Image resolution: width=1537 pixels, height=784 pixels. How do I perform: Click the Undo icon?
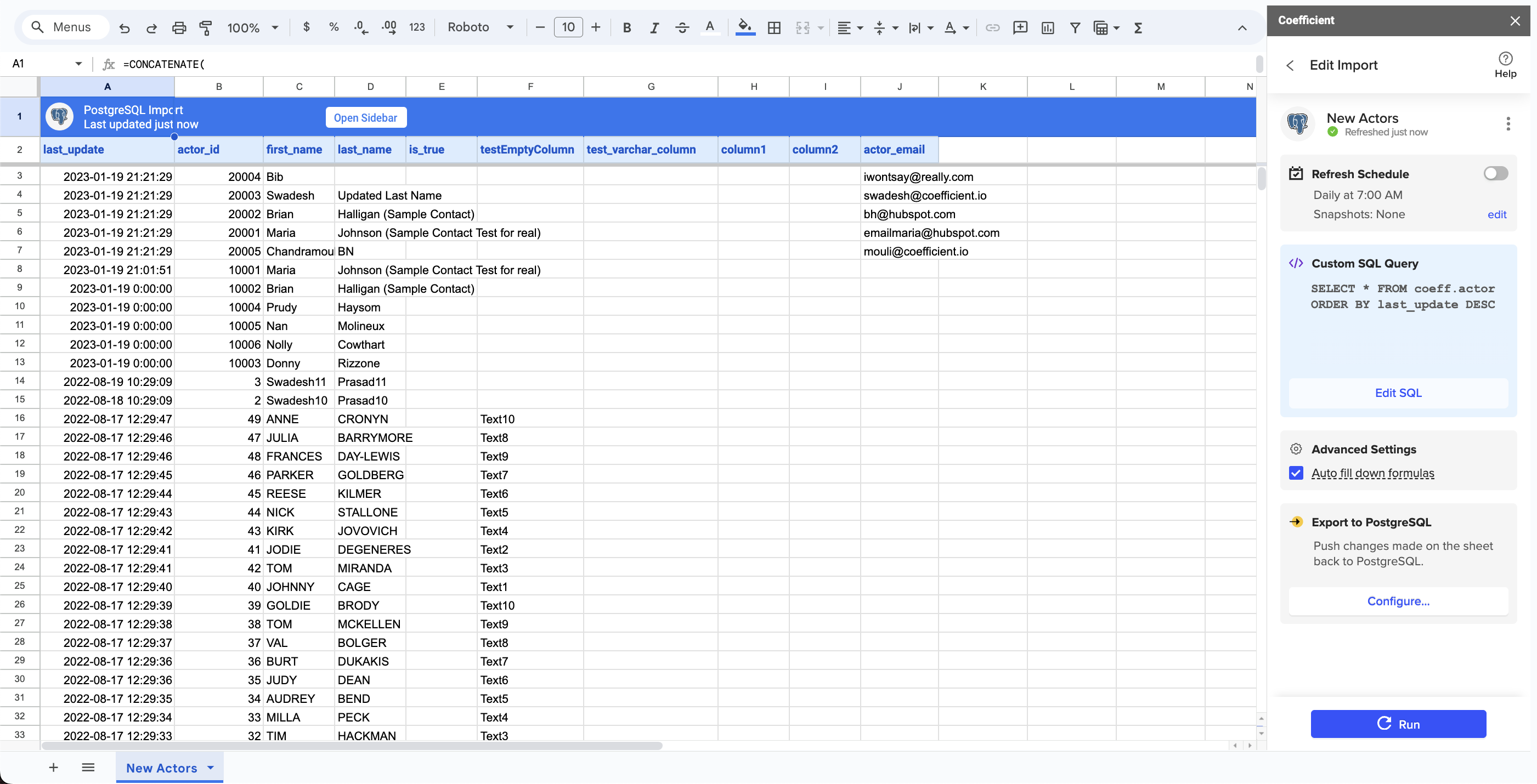tap(124, 27)
